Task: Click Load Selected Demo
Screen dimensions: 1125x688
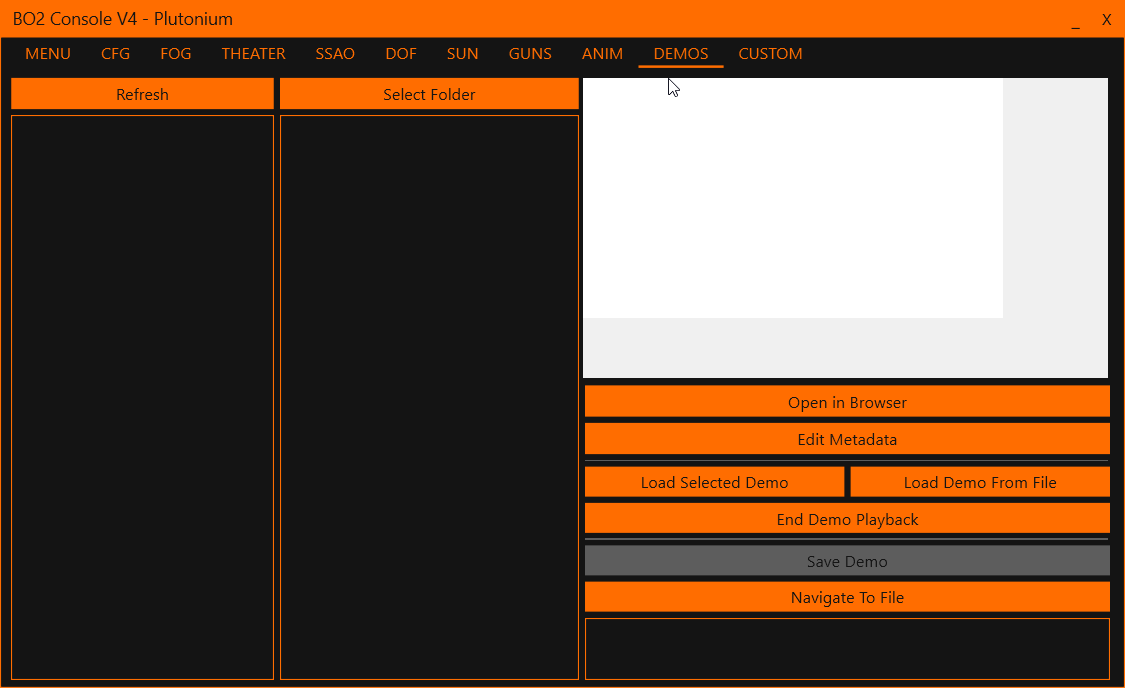Action: pos(715,482)
